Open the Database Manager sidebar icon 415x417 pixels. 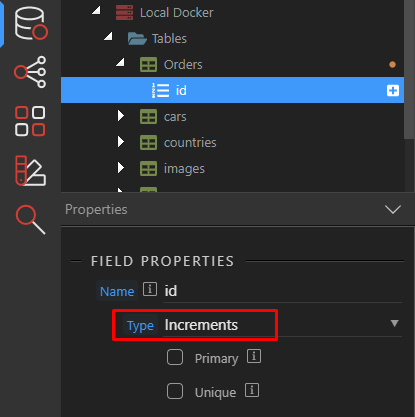click(x=31, y=23)
